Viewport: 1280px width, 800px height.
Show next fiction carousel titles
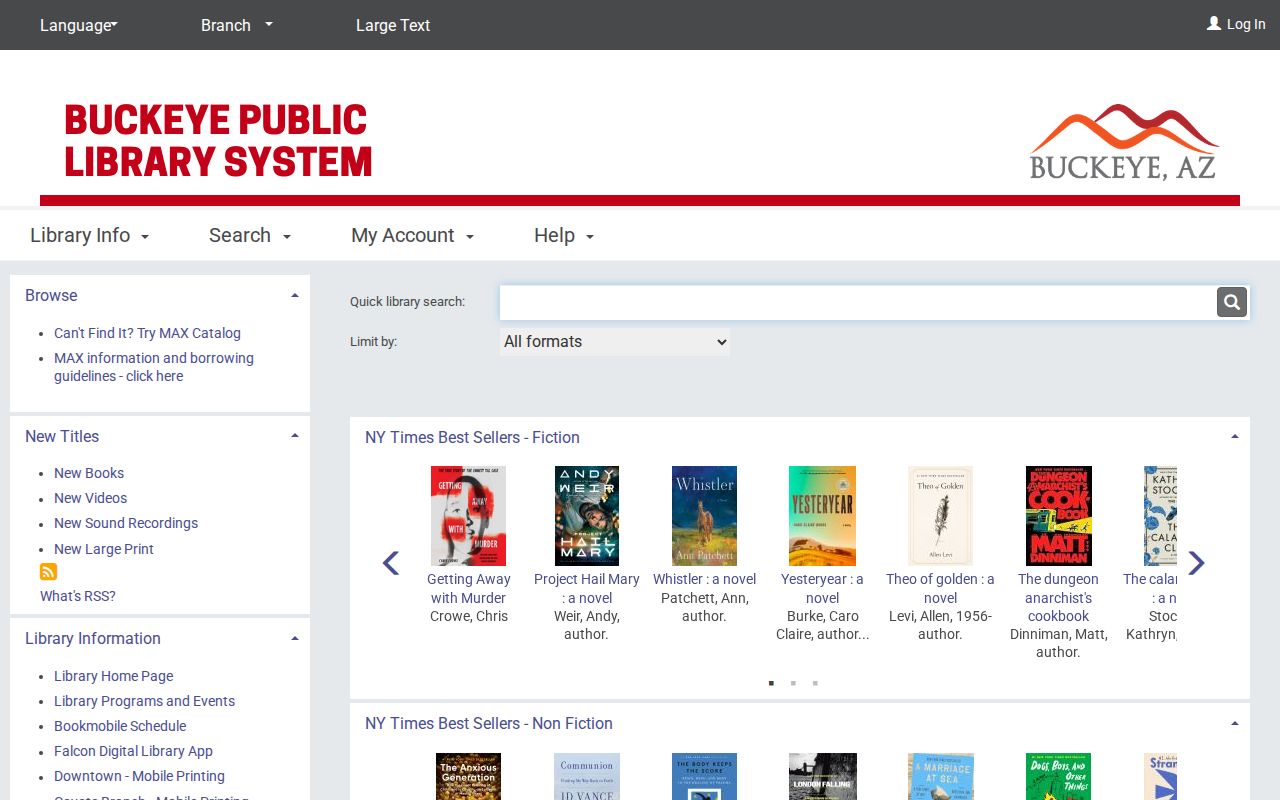pos(1196,563)
